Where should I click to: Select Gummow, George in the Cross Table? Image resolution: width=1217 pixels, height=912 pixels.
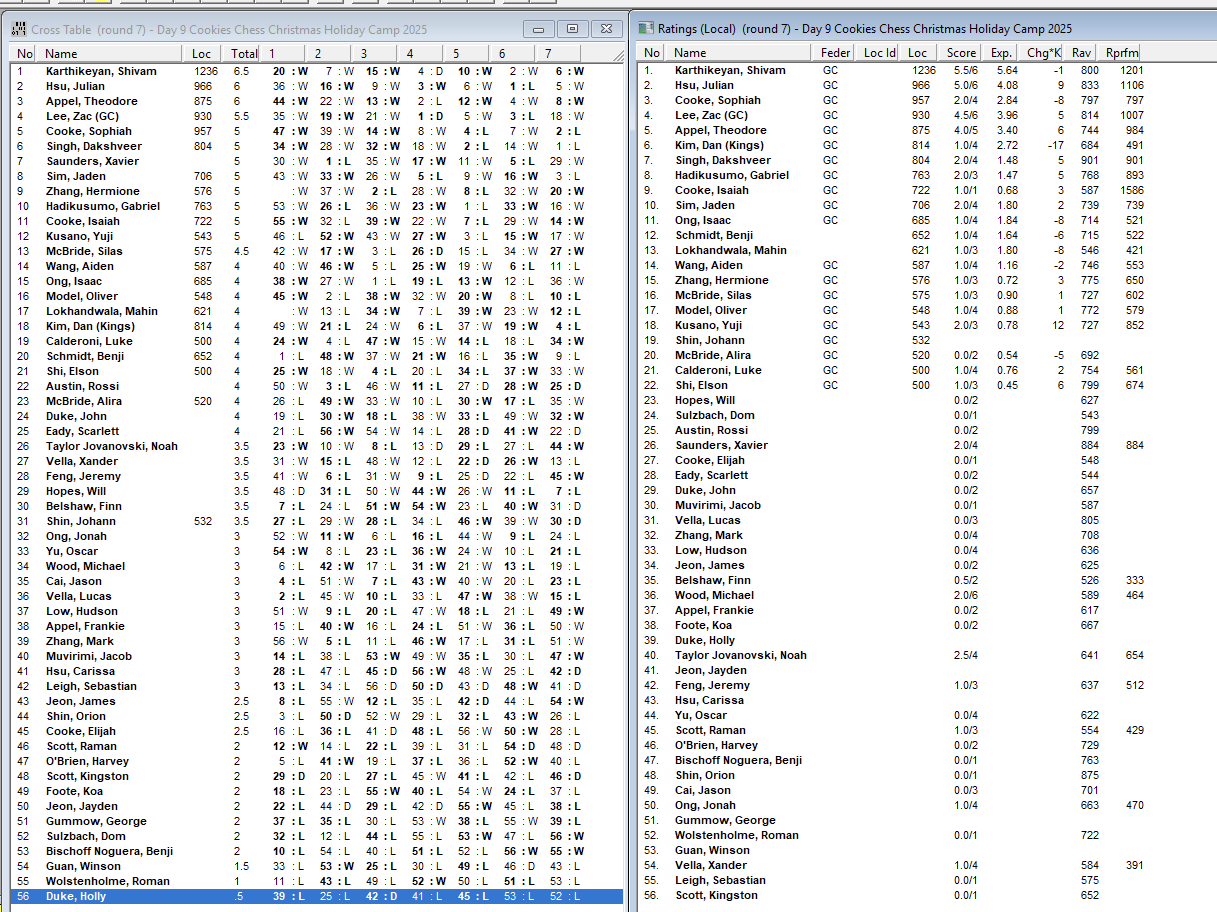coord(95,821)
